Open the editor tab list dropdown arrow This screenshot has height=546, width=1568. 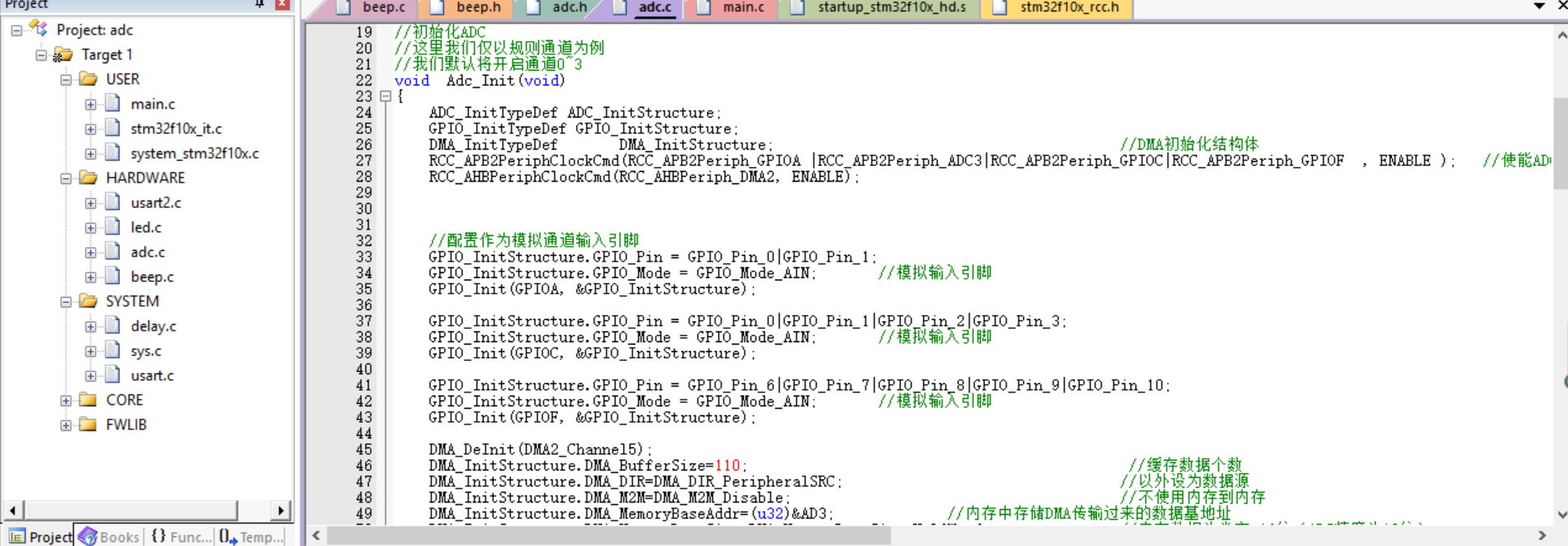[x=1539, y=6]
